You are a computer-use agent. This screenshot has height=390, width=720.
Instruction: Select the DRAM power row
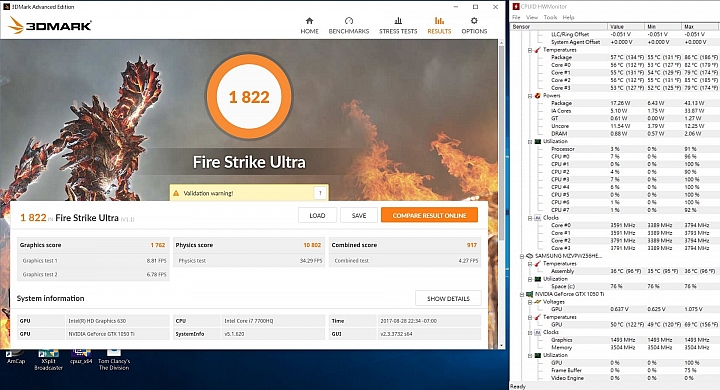[615, 134]
